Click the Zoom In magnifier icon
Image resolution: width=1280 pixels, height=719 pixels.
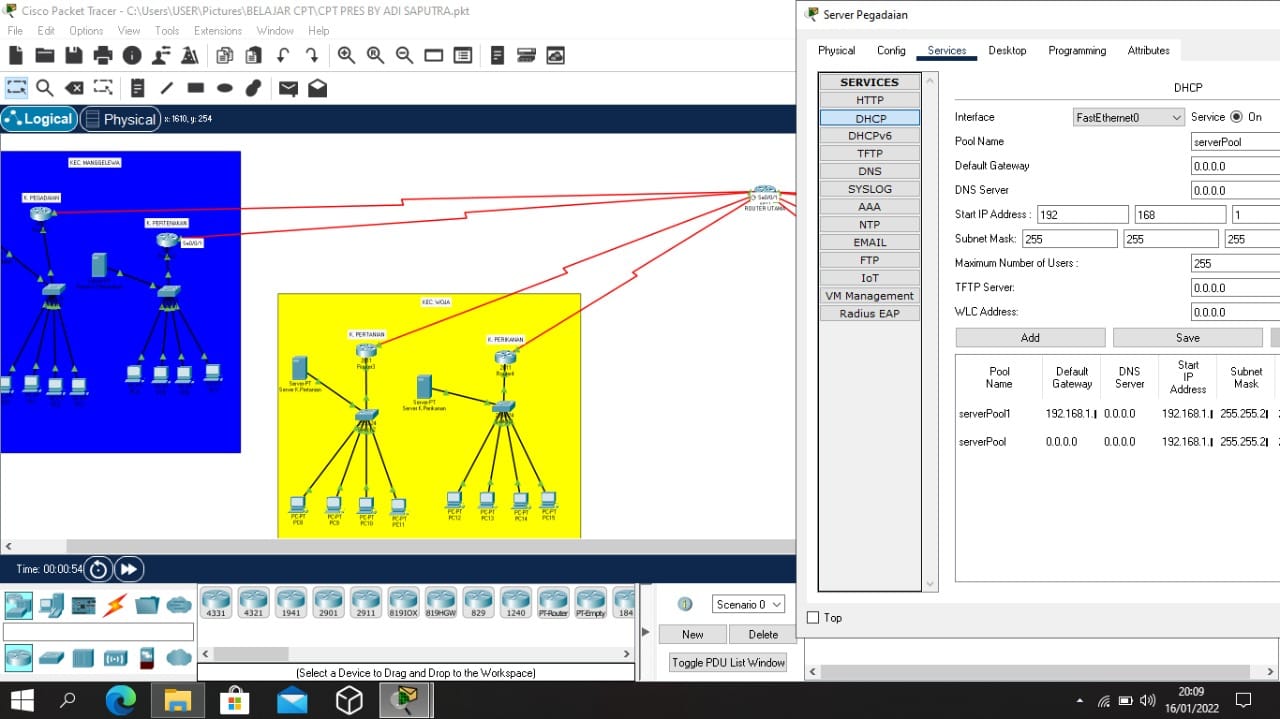(346, 56)
